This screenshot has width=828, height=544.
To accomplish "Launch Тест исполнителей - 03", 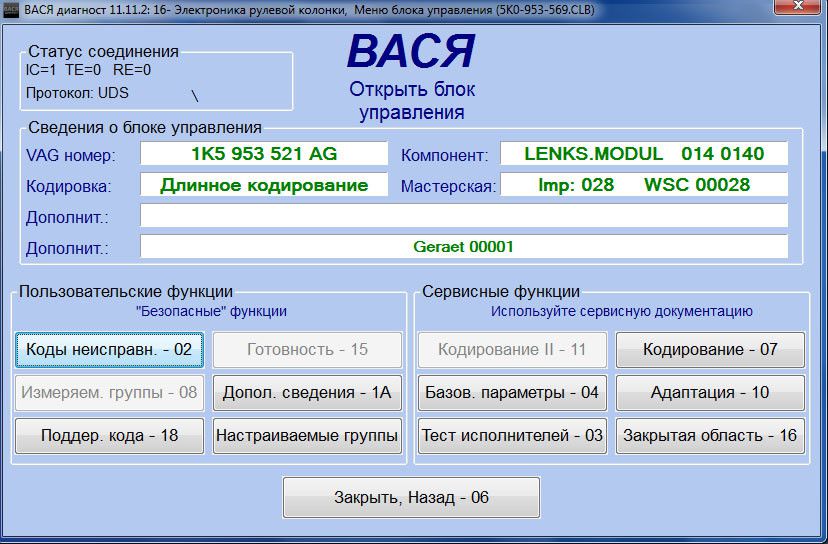I will pos(512,436).
